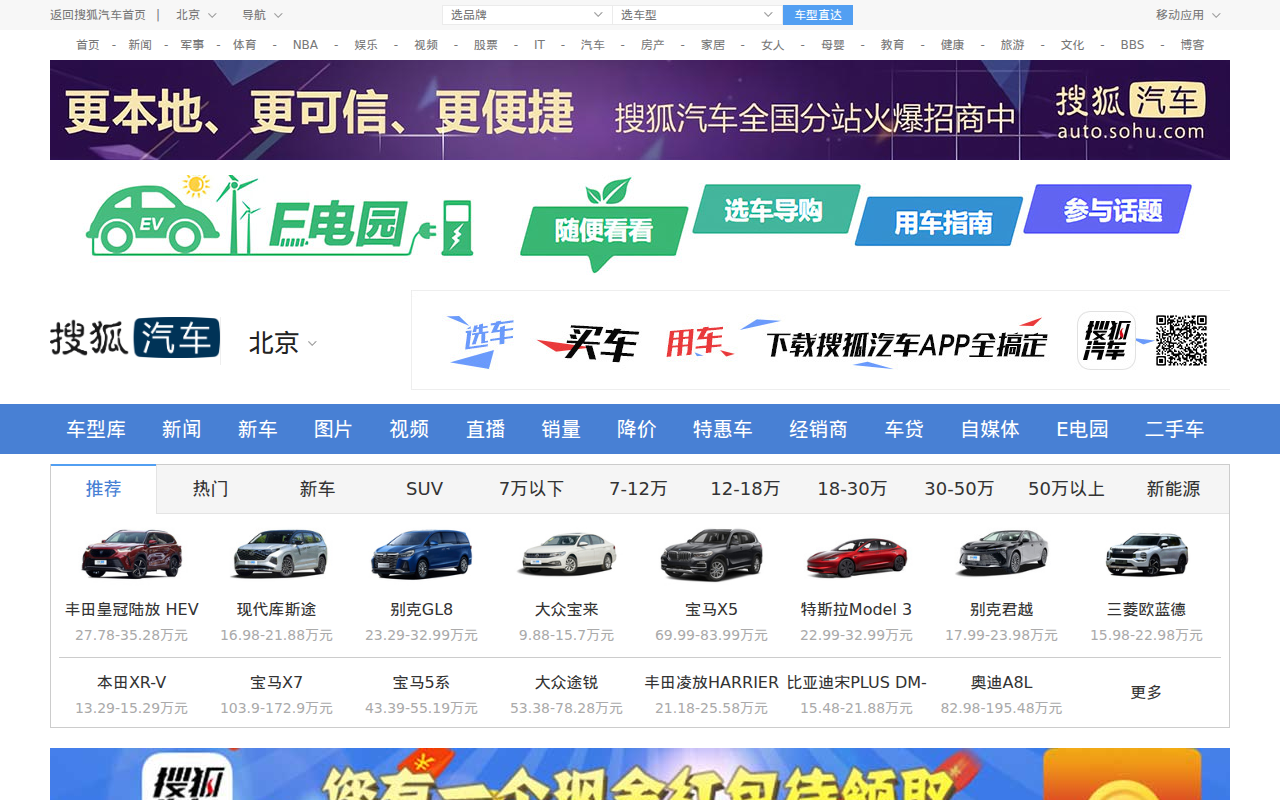Viewport: 1280px width, 800px height.
Task: Open 新闻 in the blue nav bar
Action: [x=182, y=429]
